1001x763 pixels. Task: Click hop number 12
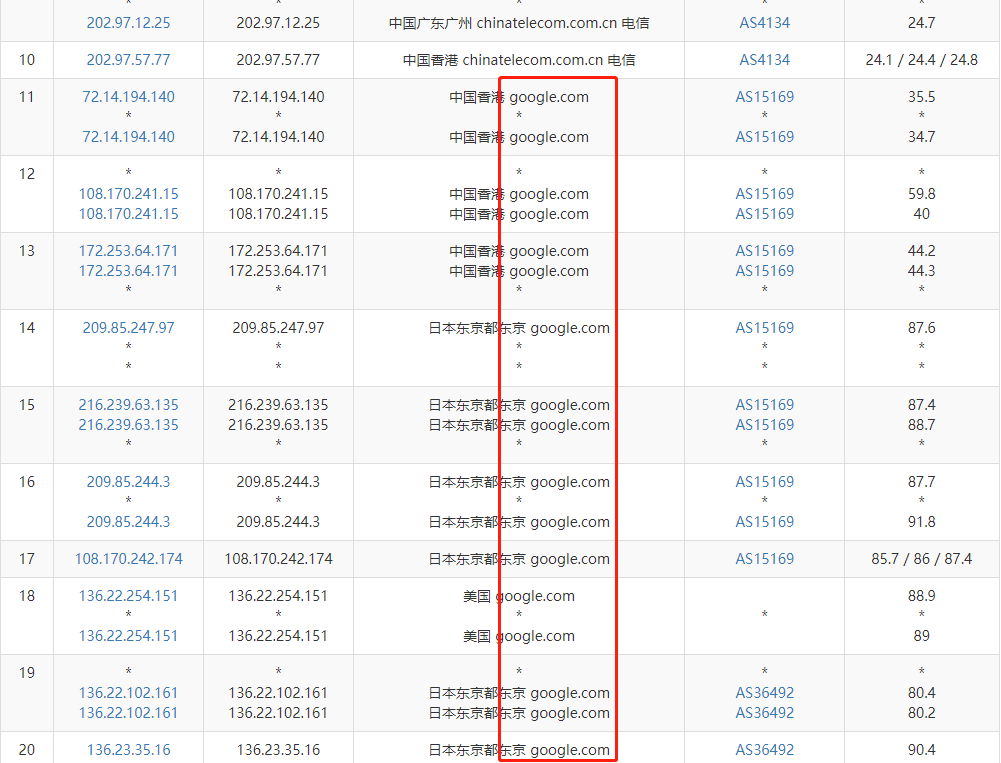point(27,174)
